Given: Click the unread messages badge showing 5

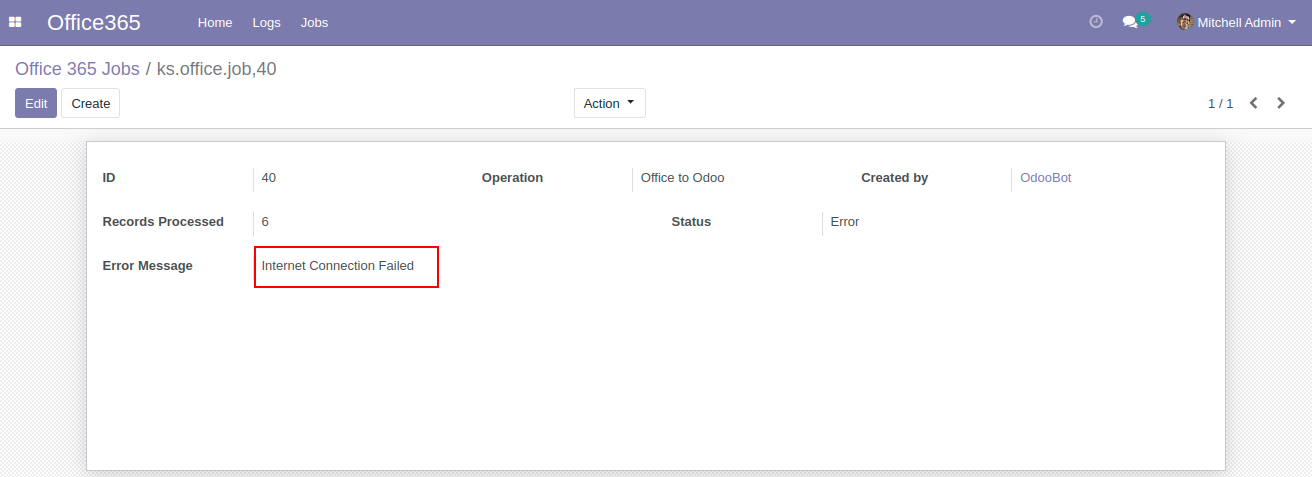Looking at the screenshot, I should click(x=1142, y=18).
